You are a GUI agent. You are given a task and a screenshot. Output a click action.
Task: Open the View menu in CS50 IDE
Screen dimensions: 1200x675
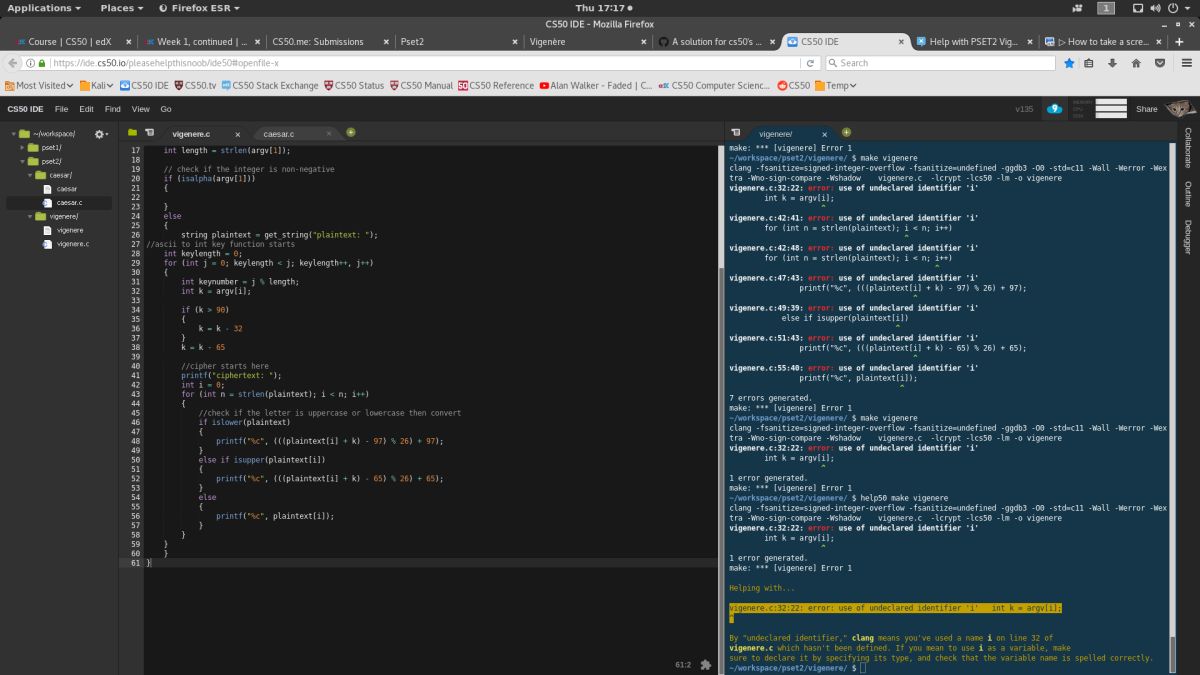[x=141, y=109]
